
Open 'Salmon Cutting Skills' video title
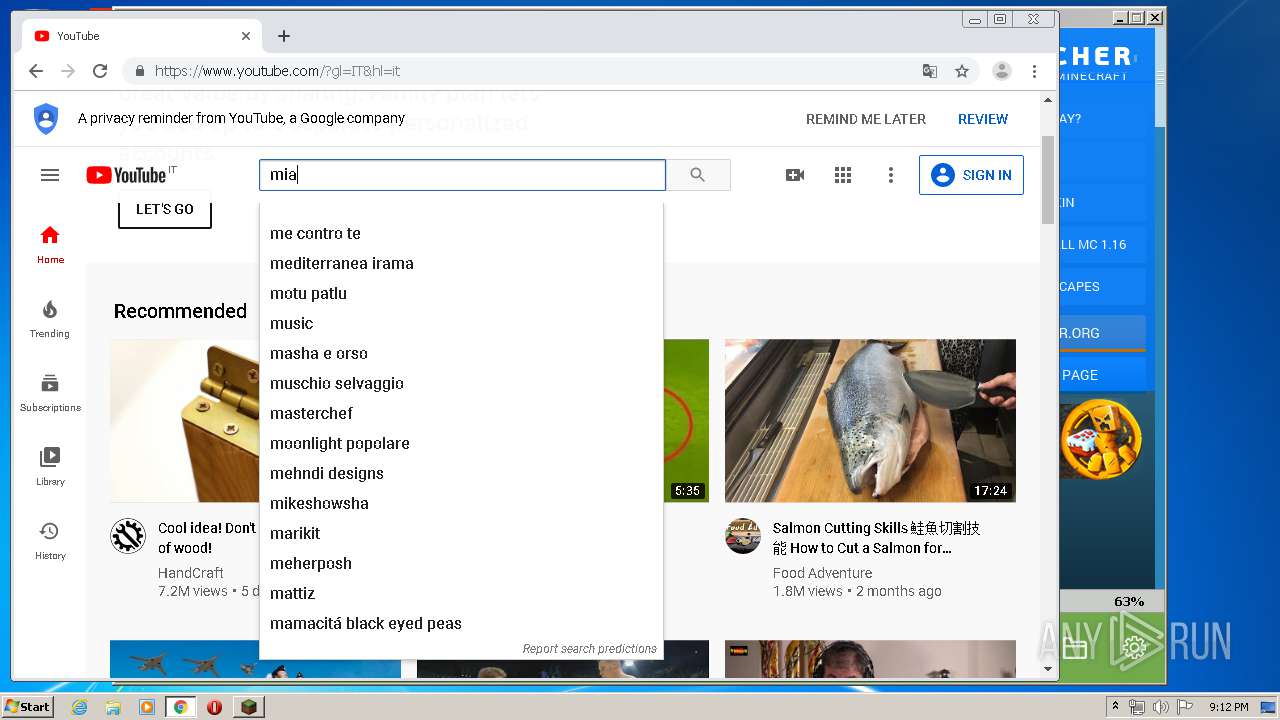click(x=876, y=538)
